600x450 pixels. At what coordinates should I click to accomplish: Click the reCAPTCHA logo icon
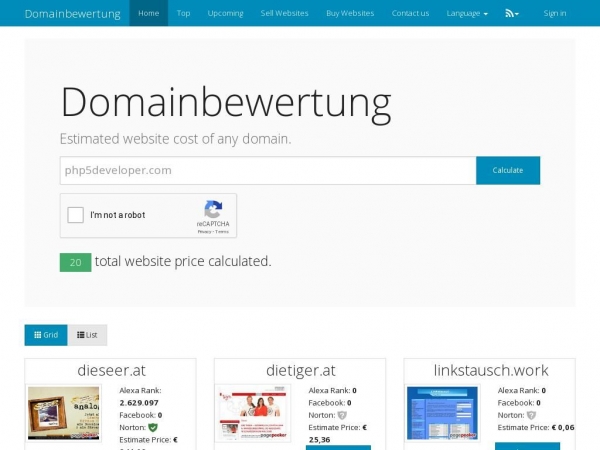213,210
